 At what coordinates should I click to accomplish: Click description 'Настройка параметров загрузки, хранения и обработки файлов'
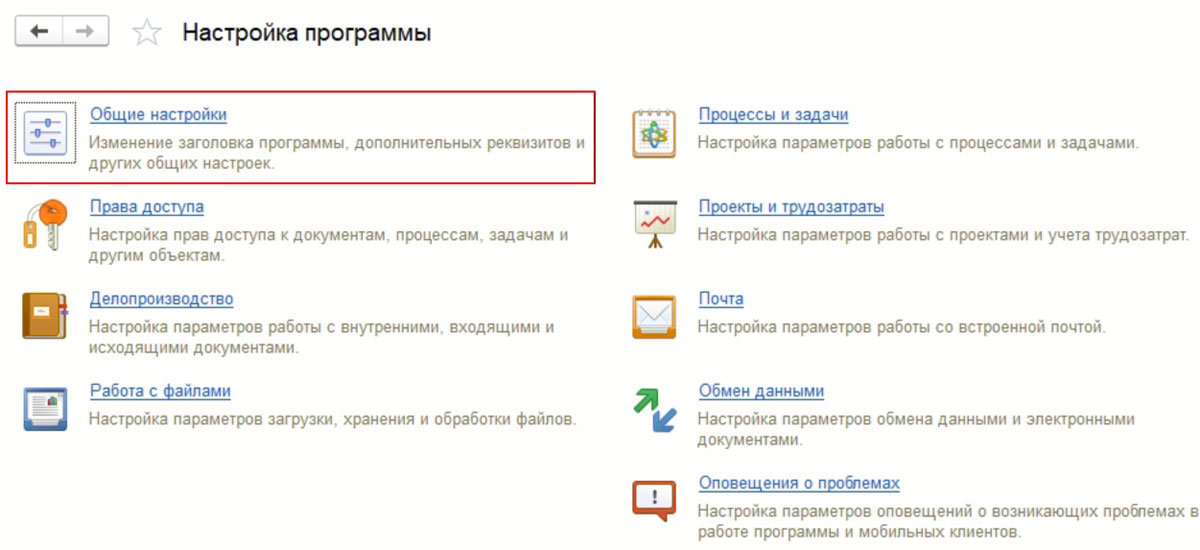[333, 419]
